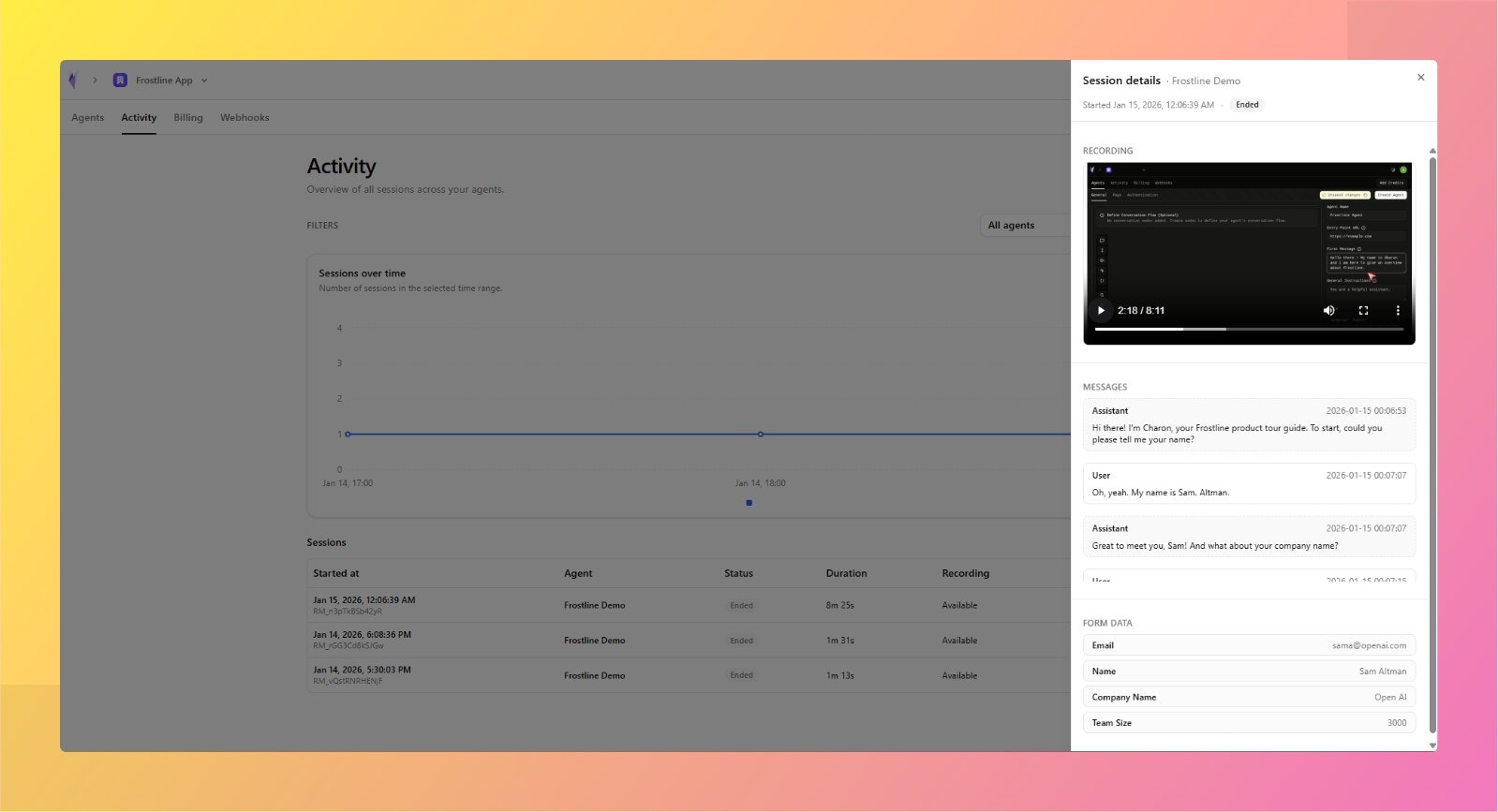Click the 8m 25s duration cell

tap(839, 605)
